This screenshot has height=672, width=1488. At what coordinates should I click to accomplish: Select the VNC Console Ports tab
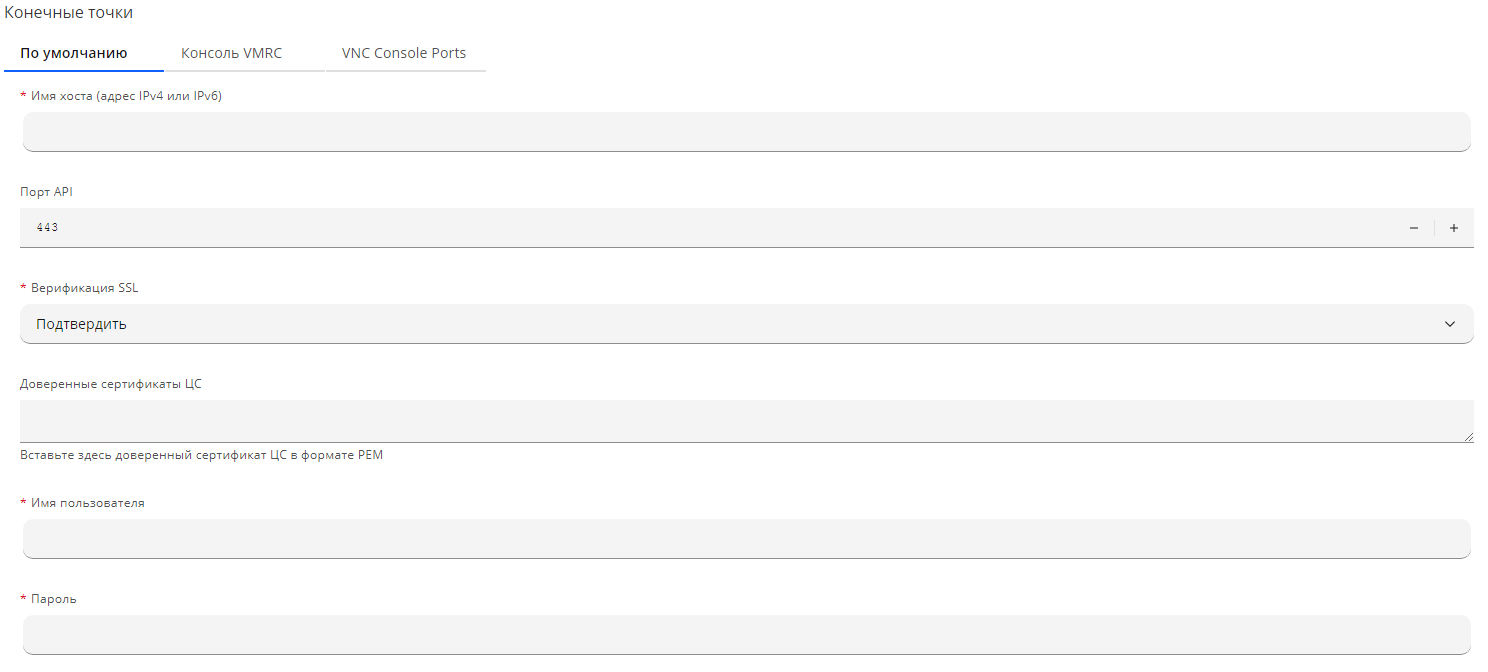pos(404,53)
